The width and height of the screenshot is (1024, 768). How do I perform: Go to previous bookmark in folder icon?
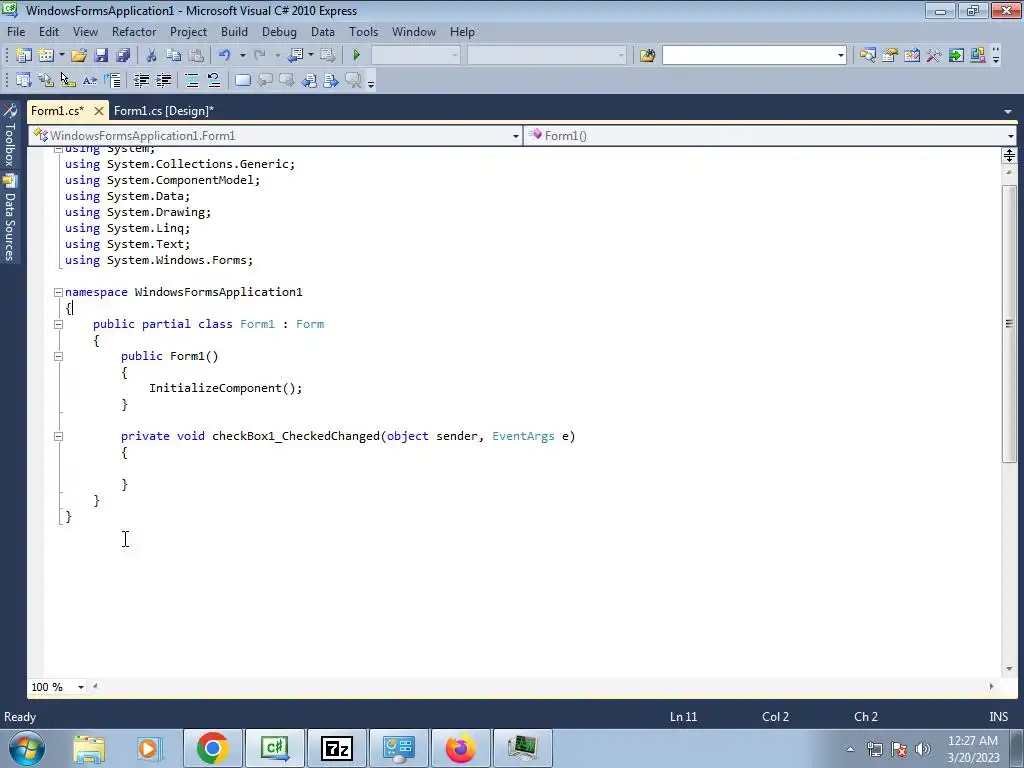310,80
